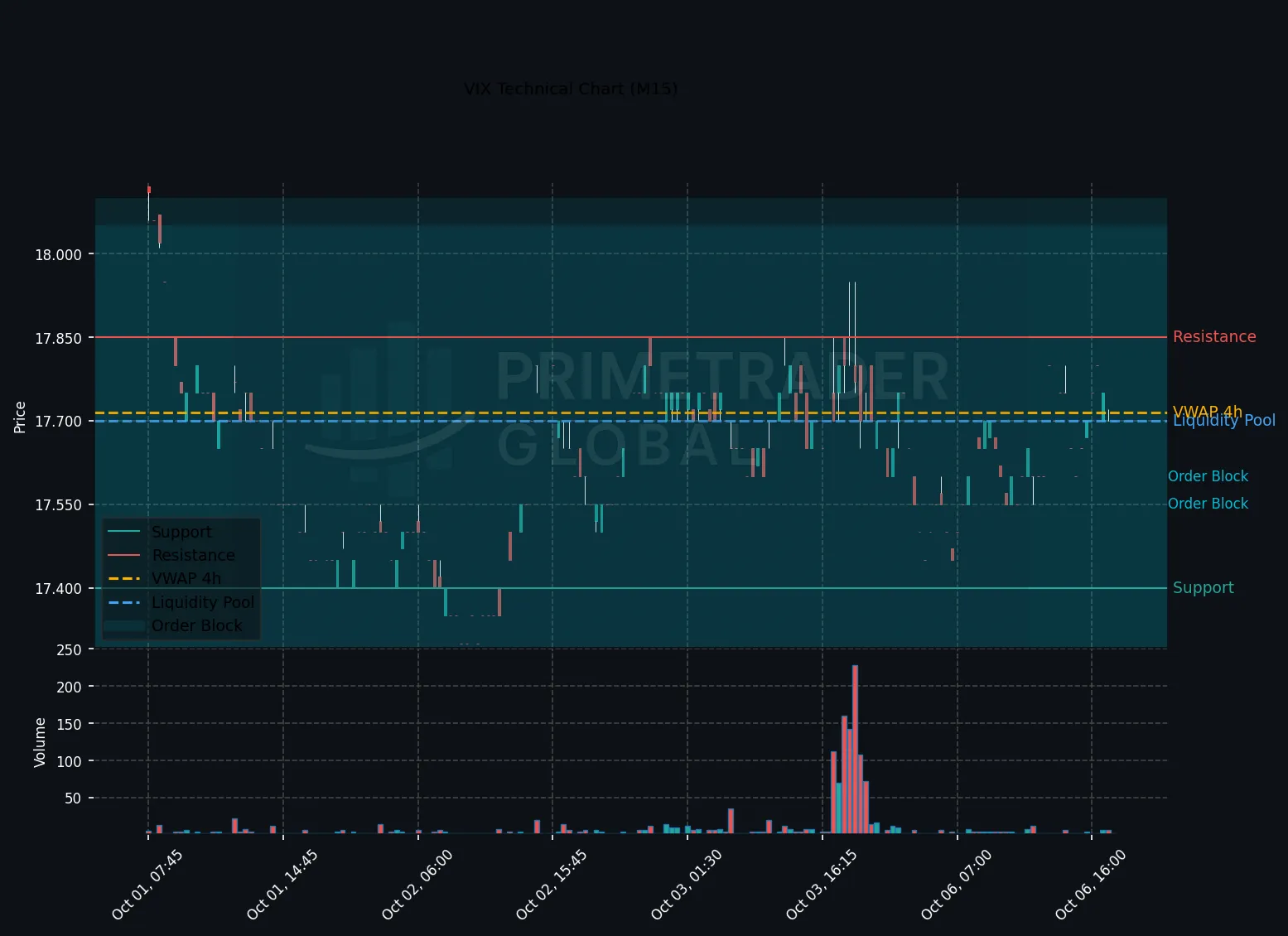Click the Order Block label above the 17.550 level
Screen dimensions: 1288x936
(1208, 476)
